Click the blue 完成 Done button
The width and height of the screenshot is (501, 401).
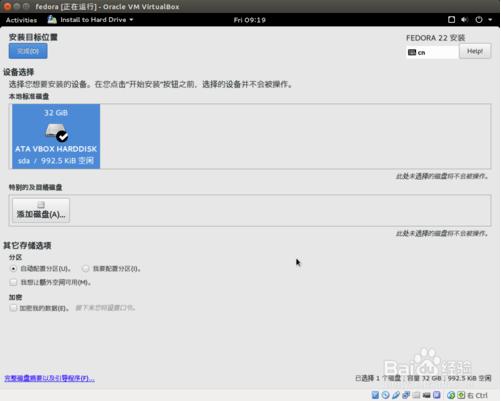click(28, 51)
